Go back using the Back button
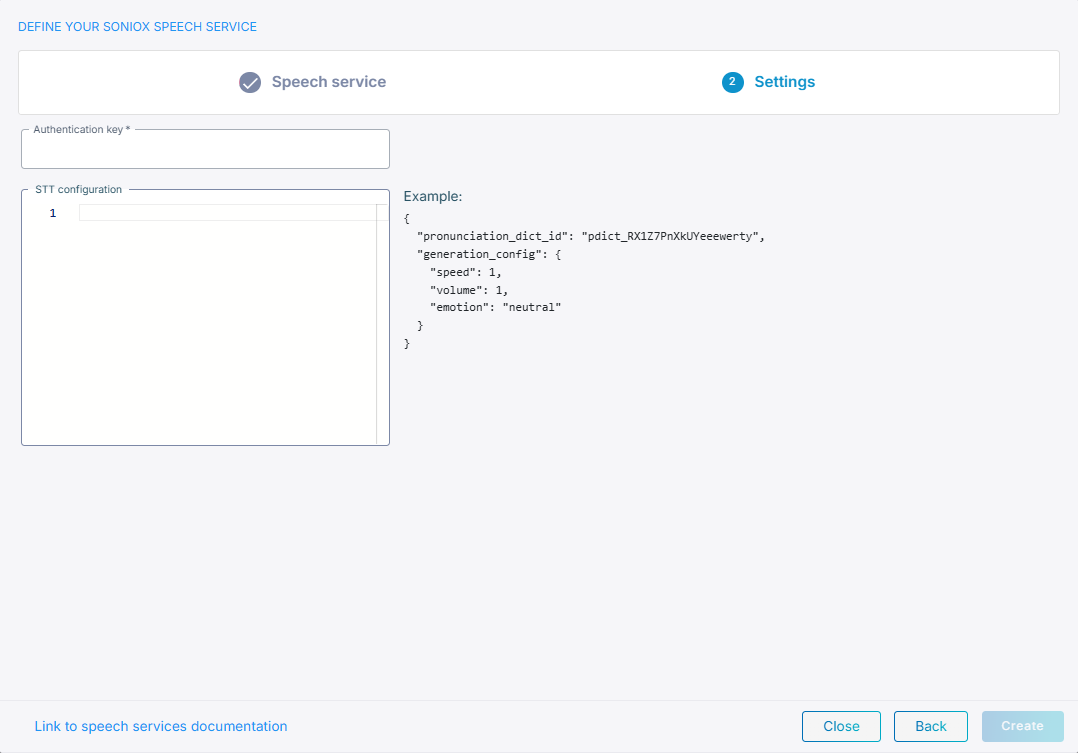 930,726
